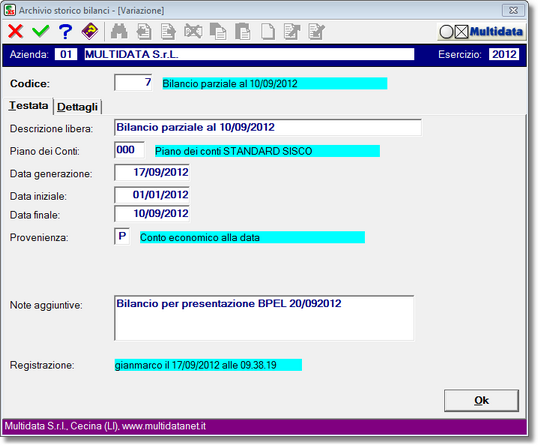Click the Ok button

(481, 400)
